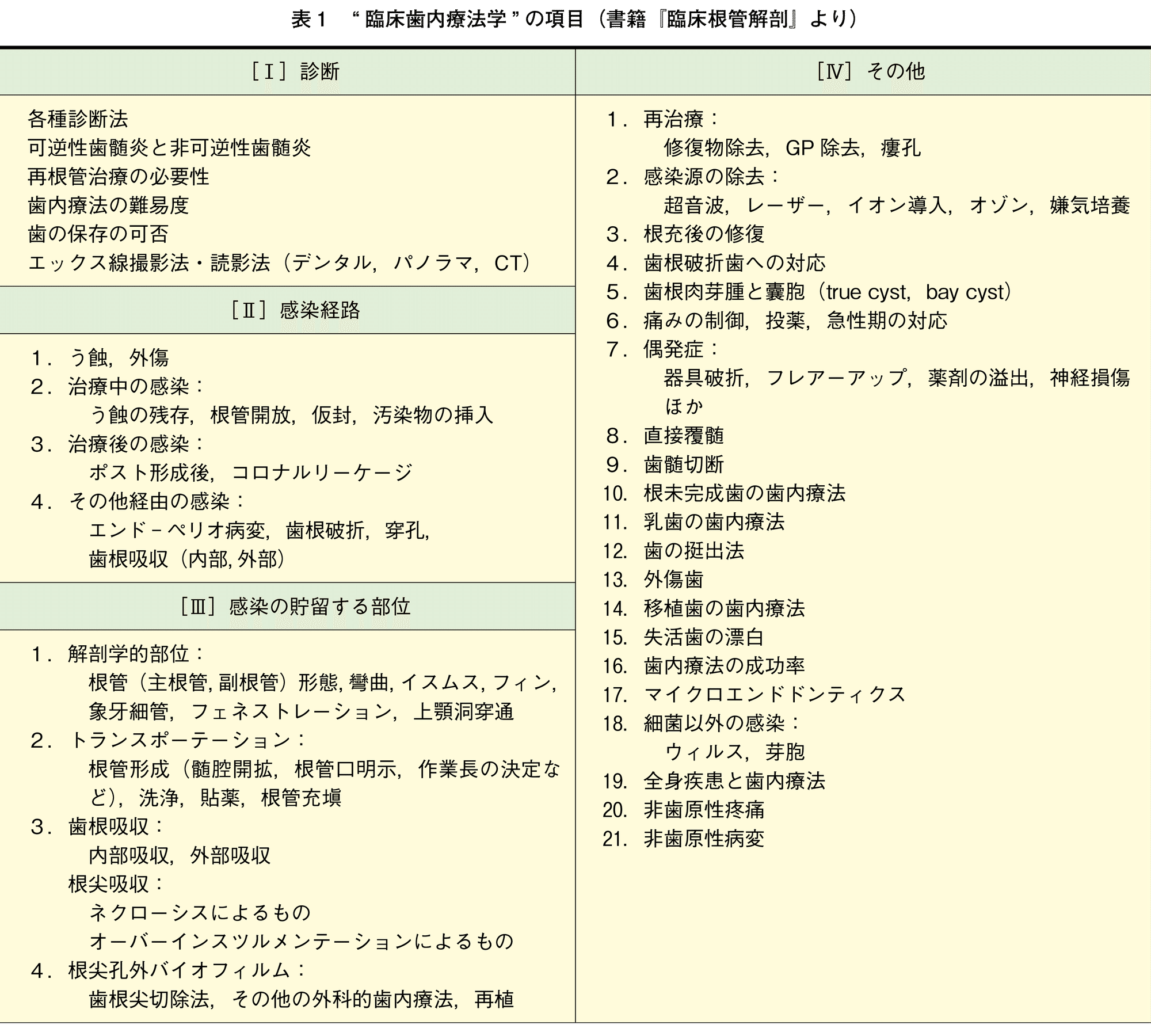Click the line 超音波, レーザー, イオン導入
Image resolution: width=1151 pixels, height=1036 pixels.
[897, 205]
